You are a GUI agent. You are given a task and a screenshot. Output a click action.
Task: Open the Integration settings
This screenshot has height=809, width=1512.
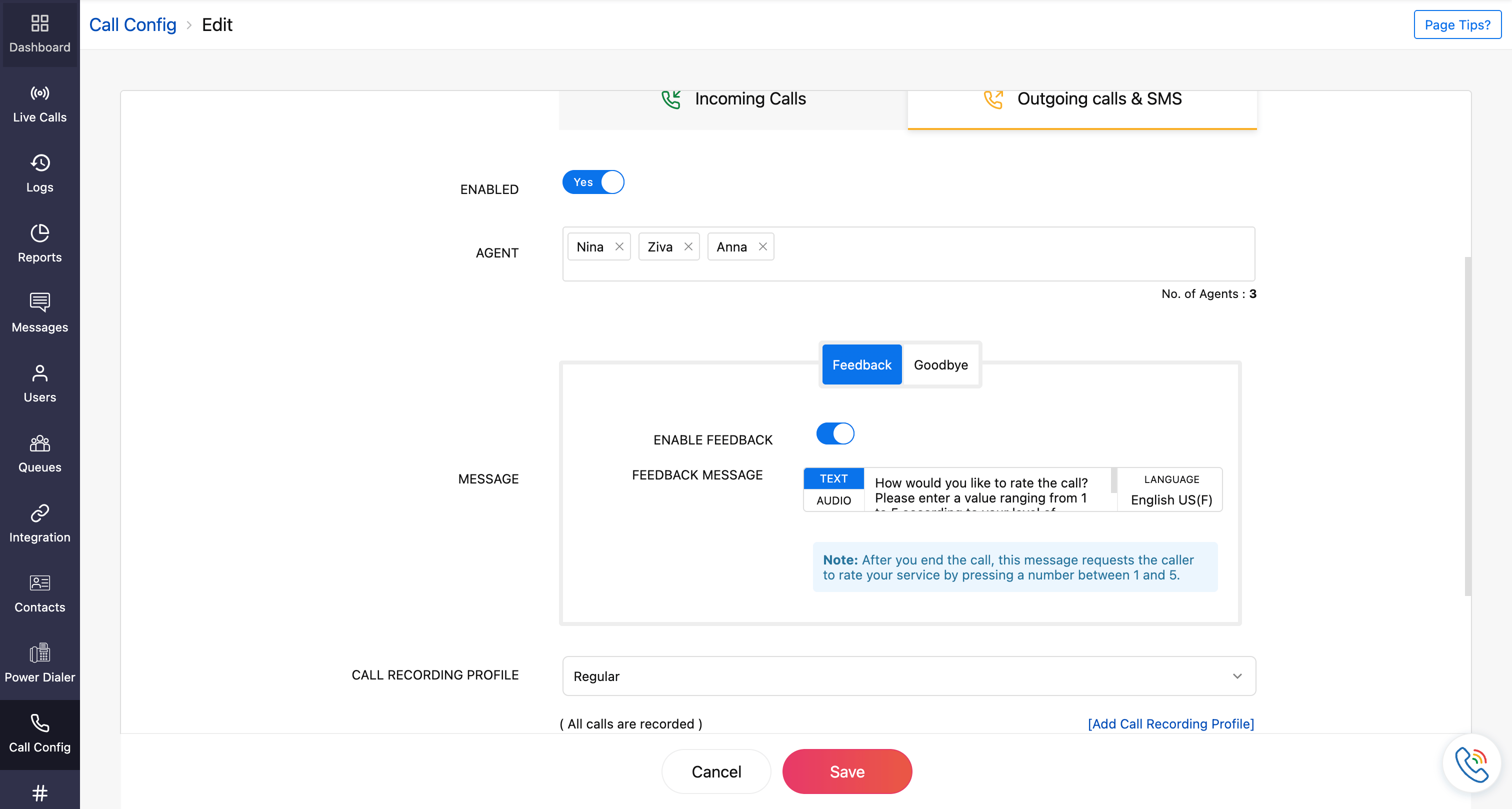[39, 523]
